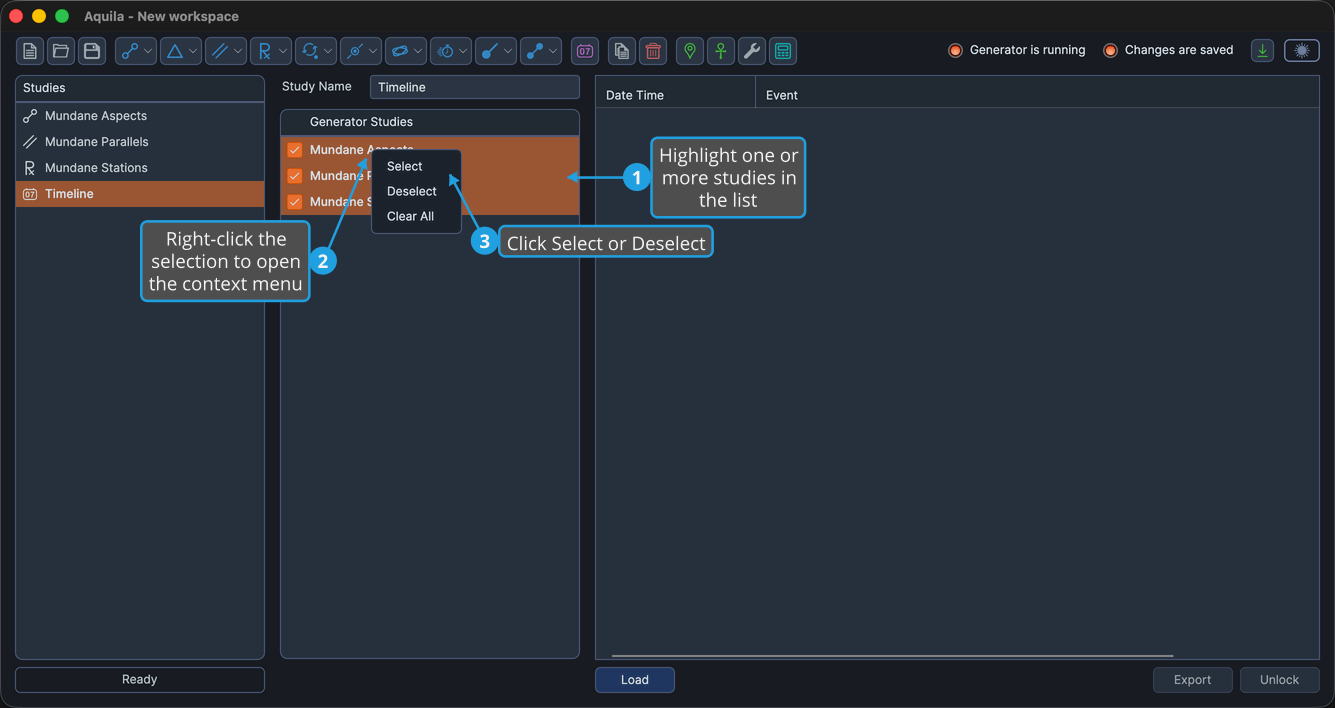
Task: Open the orbit ring toolbar dropdown
Action: [x=406, y=51]
